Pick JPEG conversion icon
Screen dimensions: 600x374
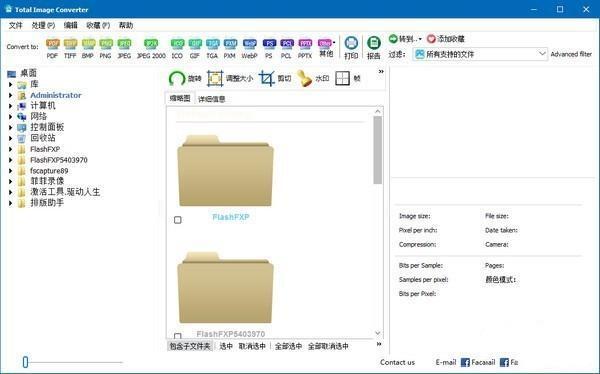click(124, 48)
